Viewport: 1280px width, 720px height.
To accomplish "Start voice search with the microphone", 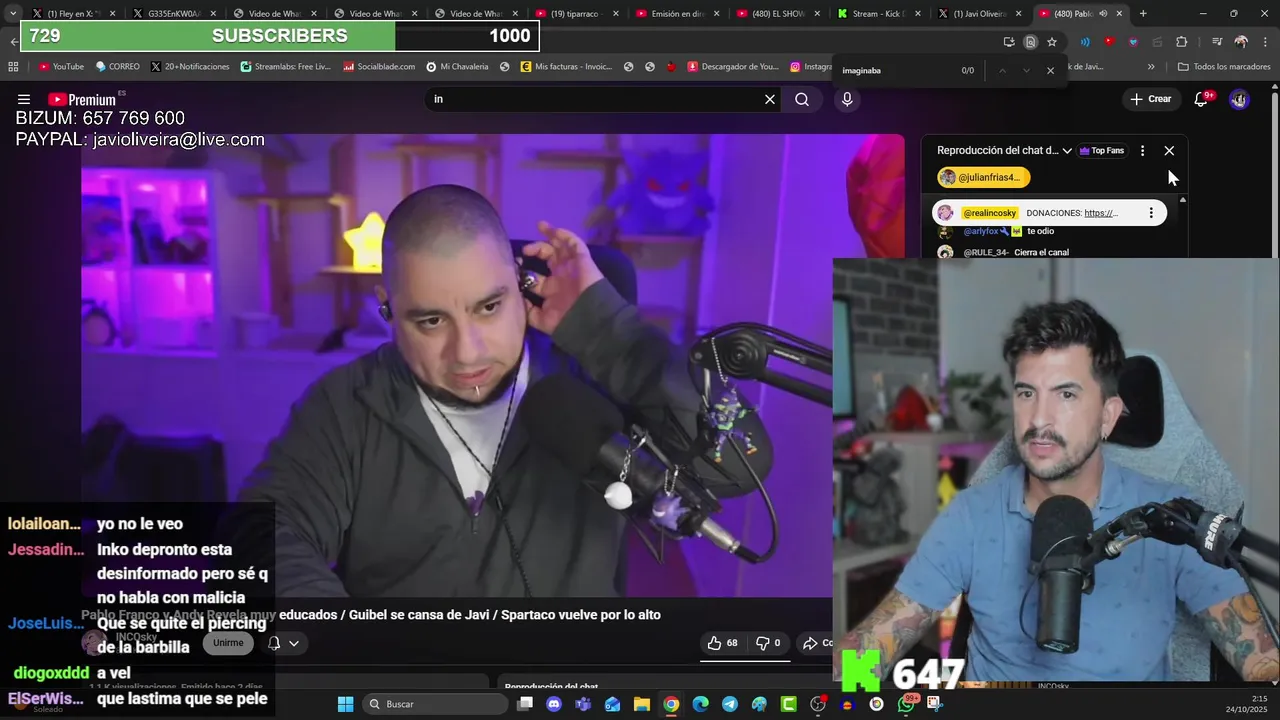I will click(847, 99).
